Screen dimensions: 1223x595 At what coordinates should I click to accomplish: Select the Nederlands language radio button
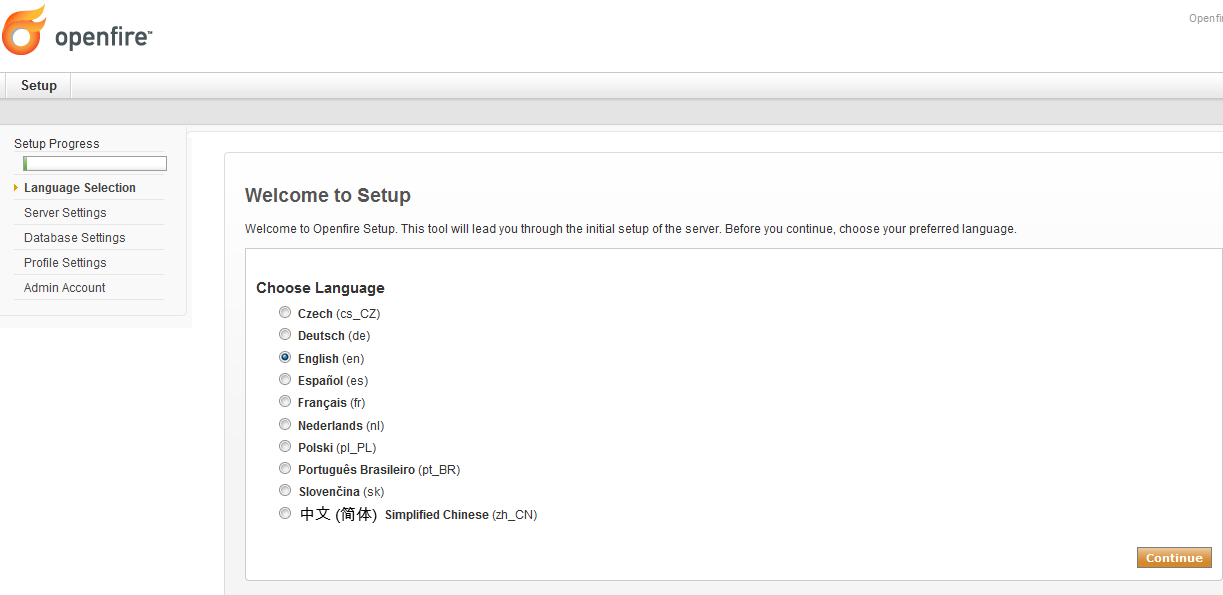[285, 424]
